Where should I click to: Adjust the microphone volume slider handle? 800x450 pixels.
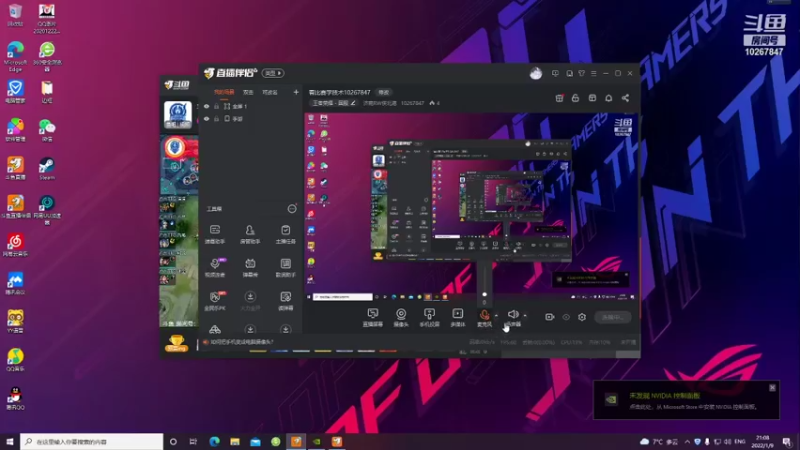coord(484,294)
